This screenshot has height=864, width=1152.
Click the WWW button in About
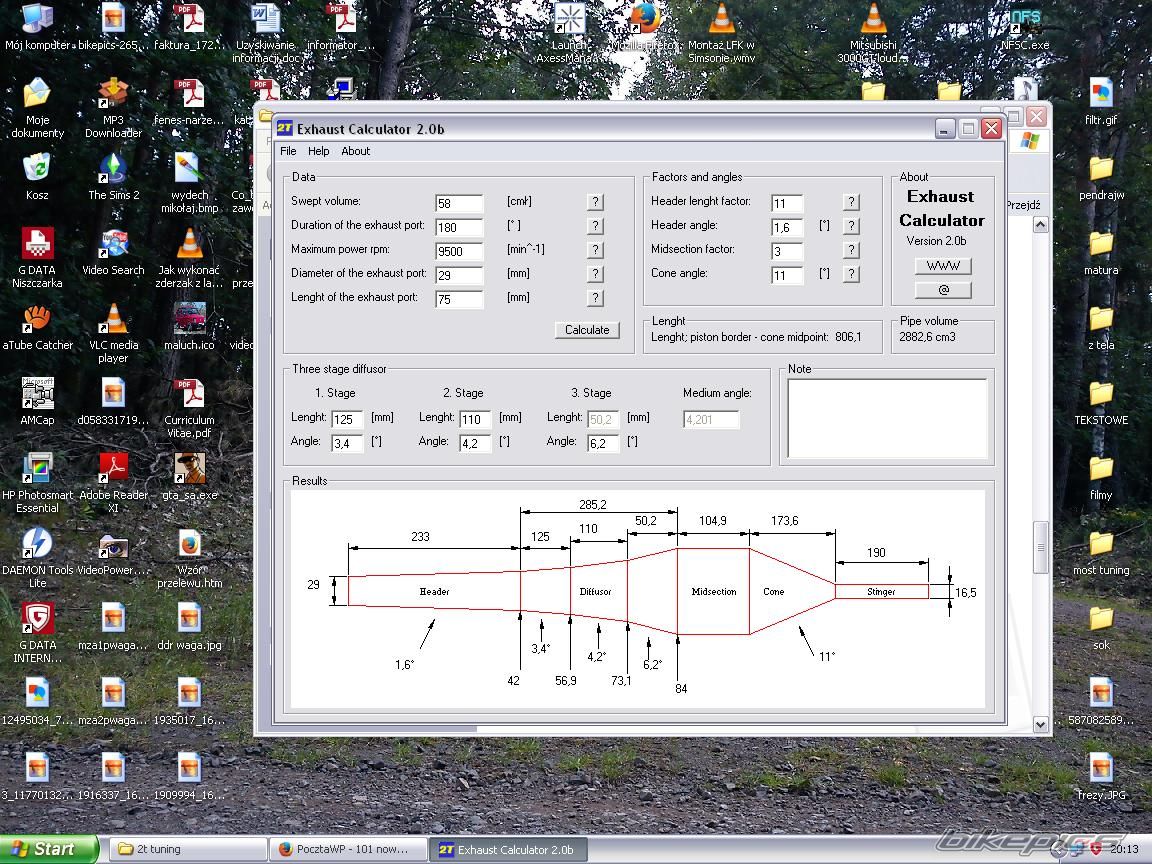pos(943,266)
